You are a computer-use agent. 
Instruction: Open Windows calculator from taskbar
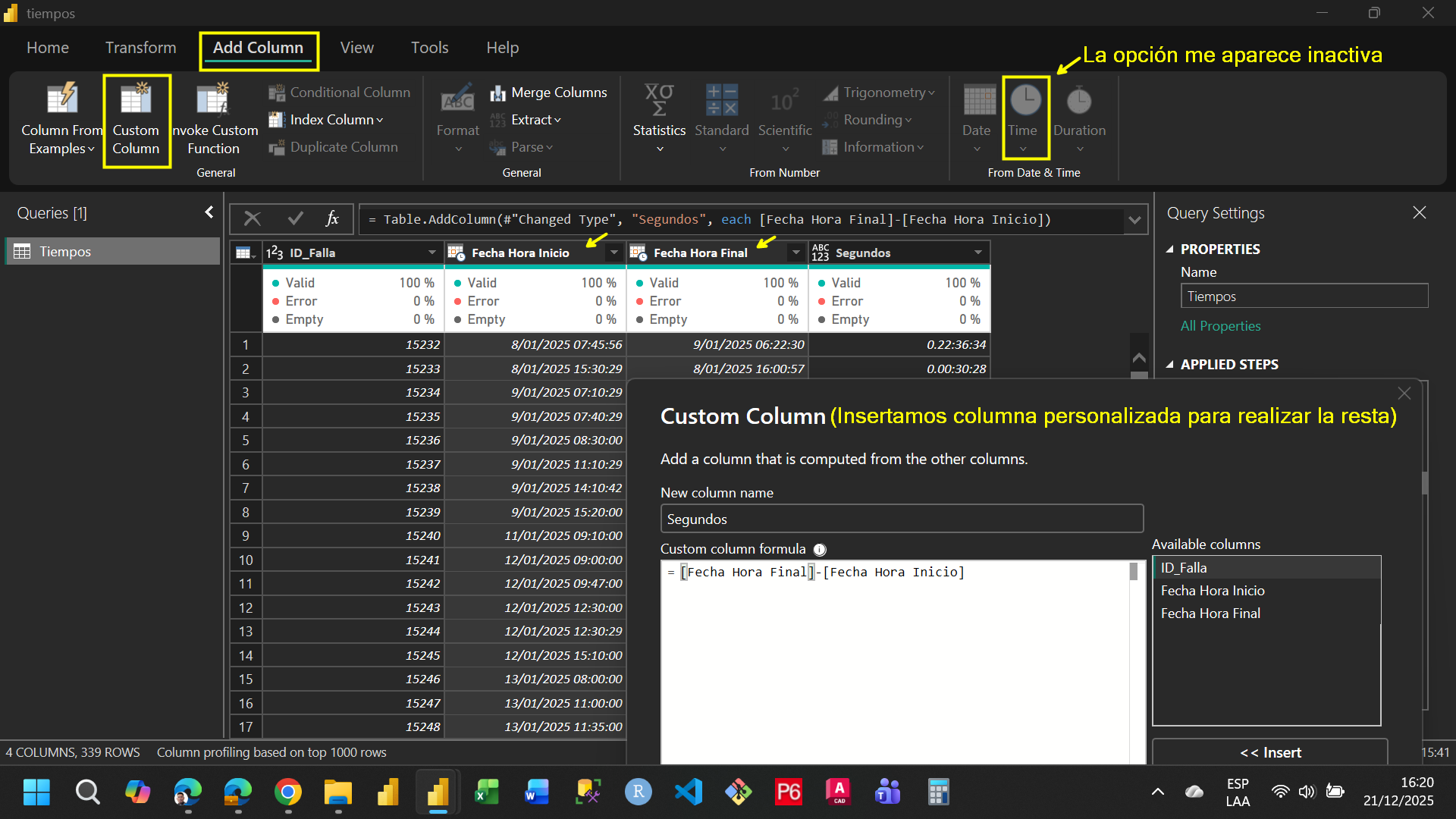point(938,792)
